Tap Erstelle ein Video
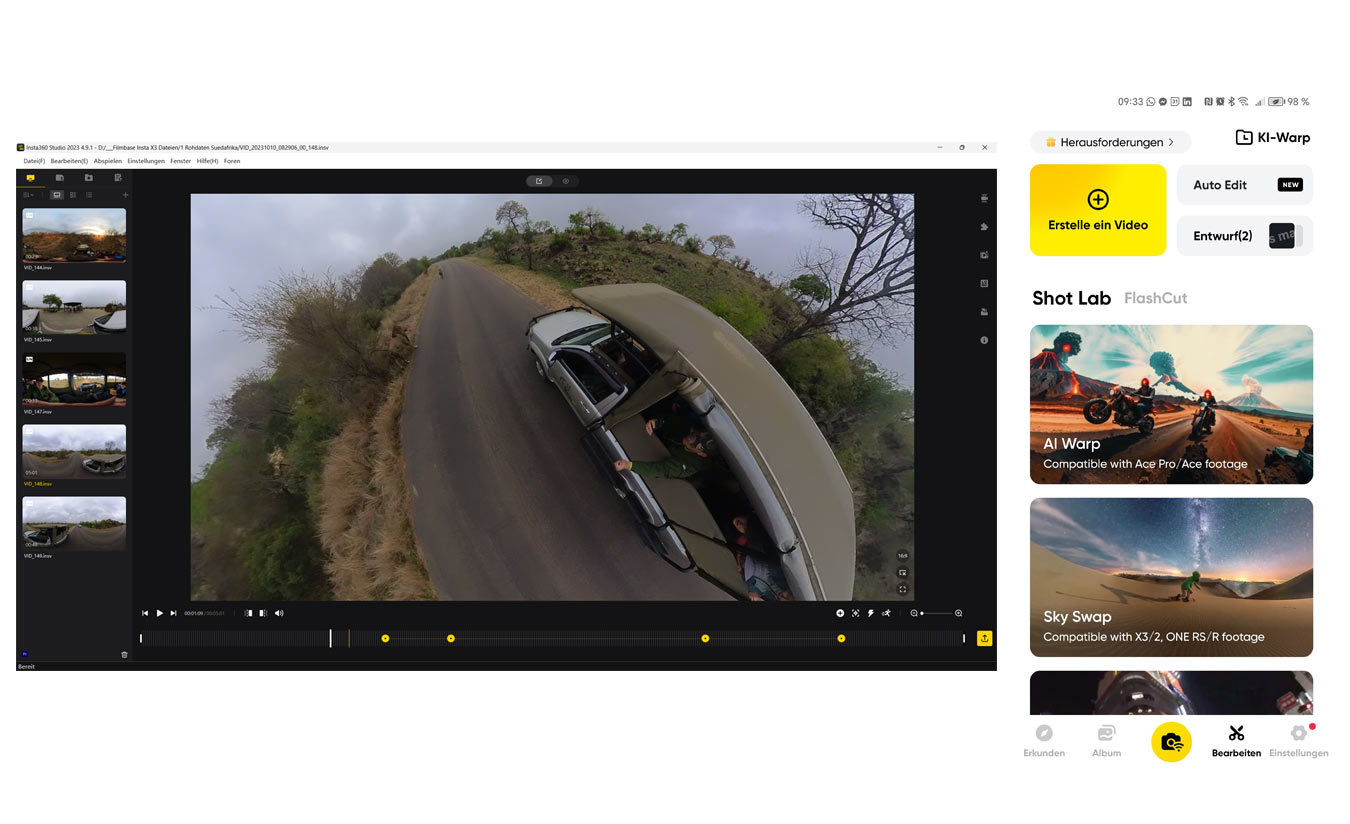 1098,210
